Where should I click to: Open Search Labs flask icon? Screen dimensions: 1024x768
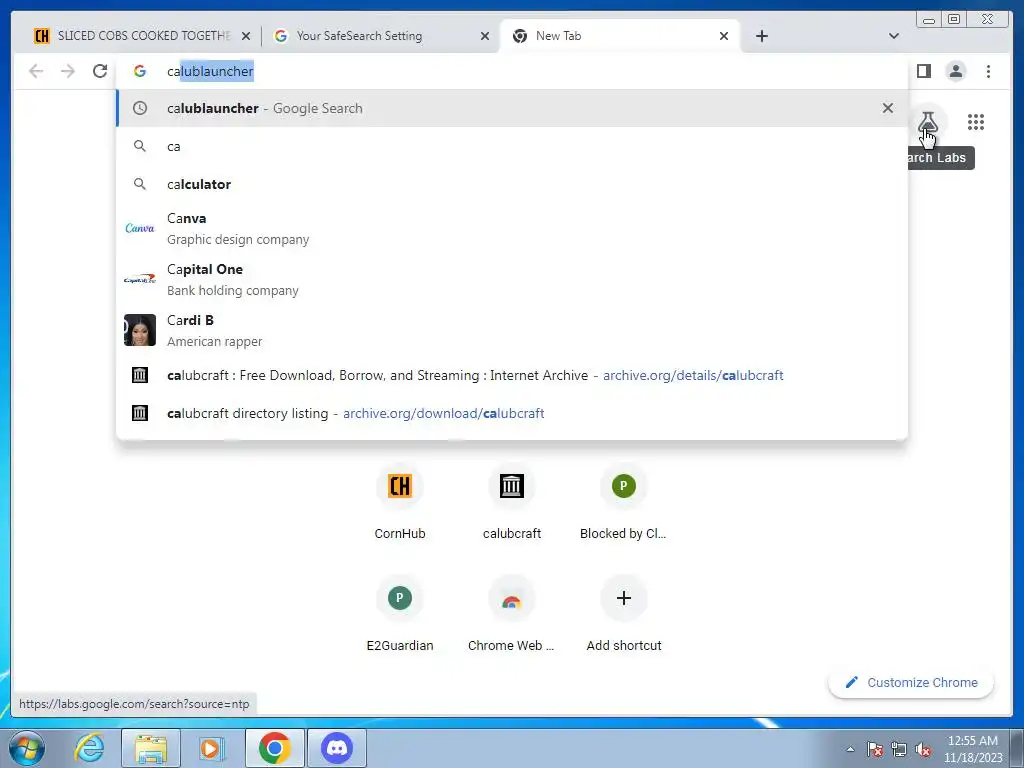coord(927,122)
